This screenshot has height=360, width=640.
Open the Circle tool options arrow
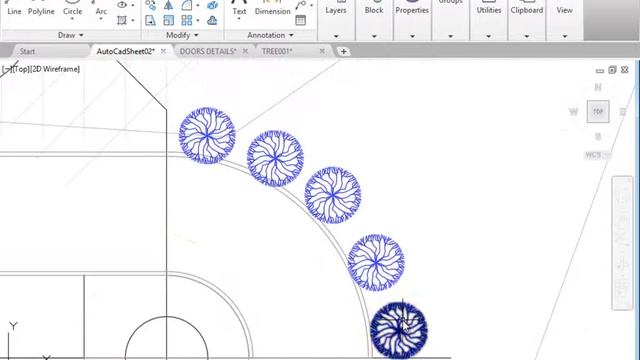click(x=72, y=19)
